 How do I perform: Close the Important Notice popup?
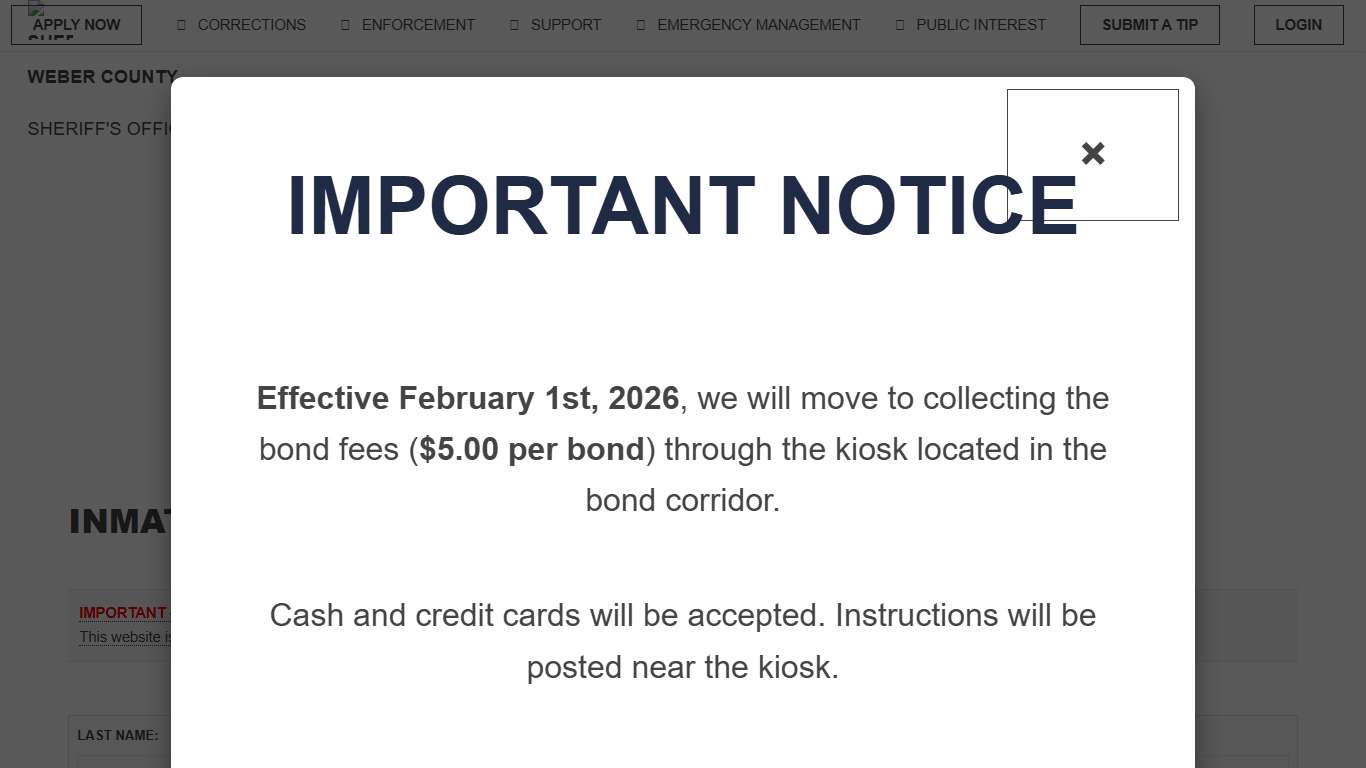1092,154
